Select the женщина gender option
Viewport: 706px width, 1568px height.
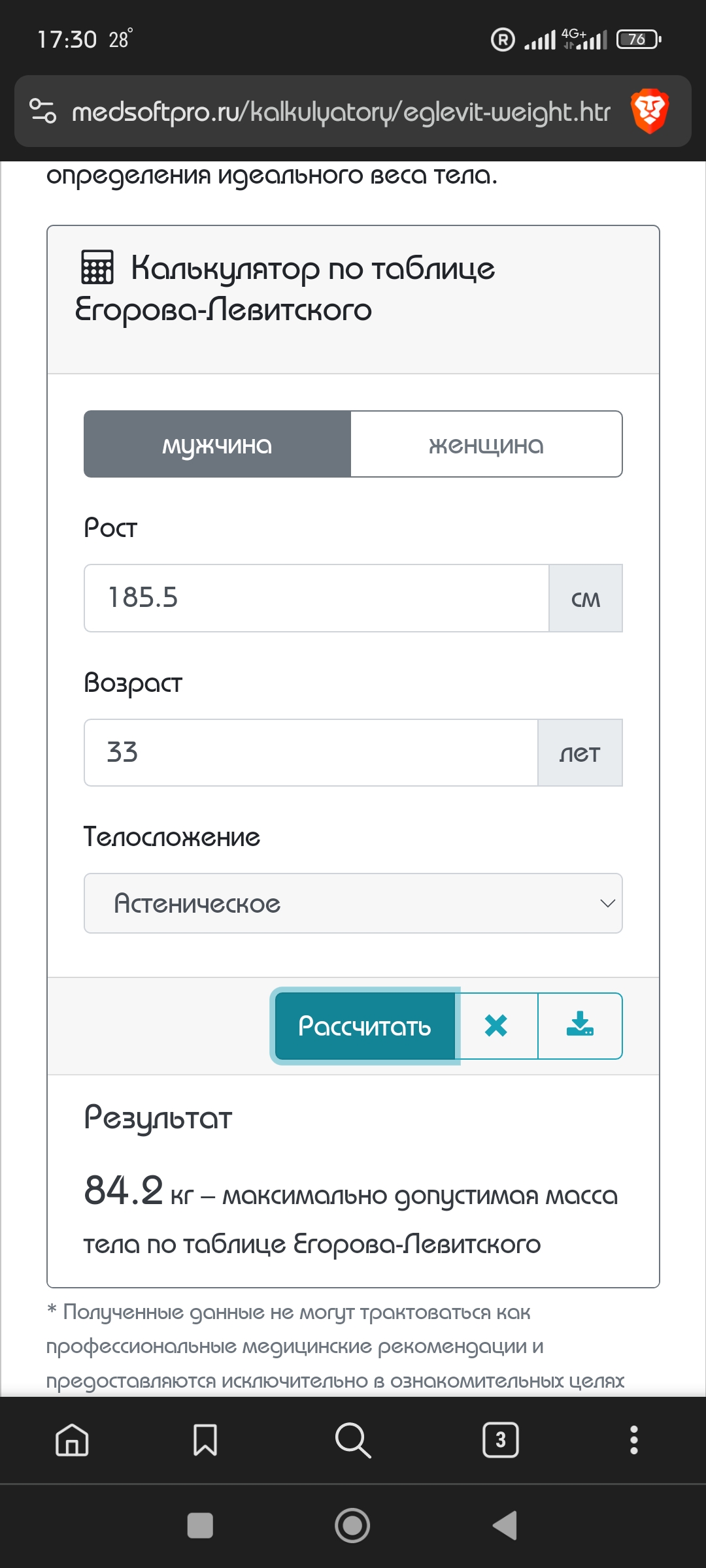pos(486,444)
